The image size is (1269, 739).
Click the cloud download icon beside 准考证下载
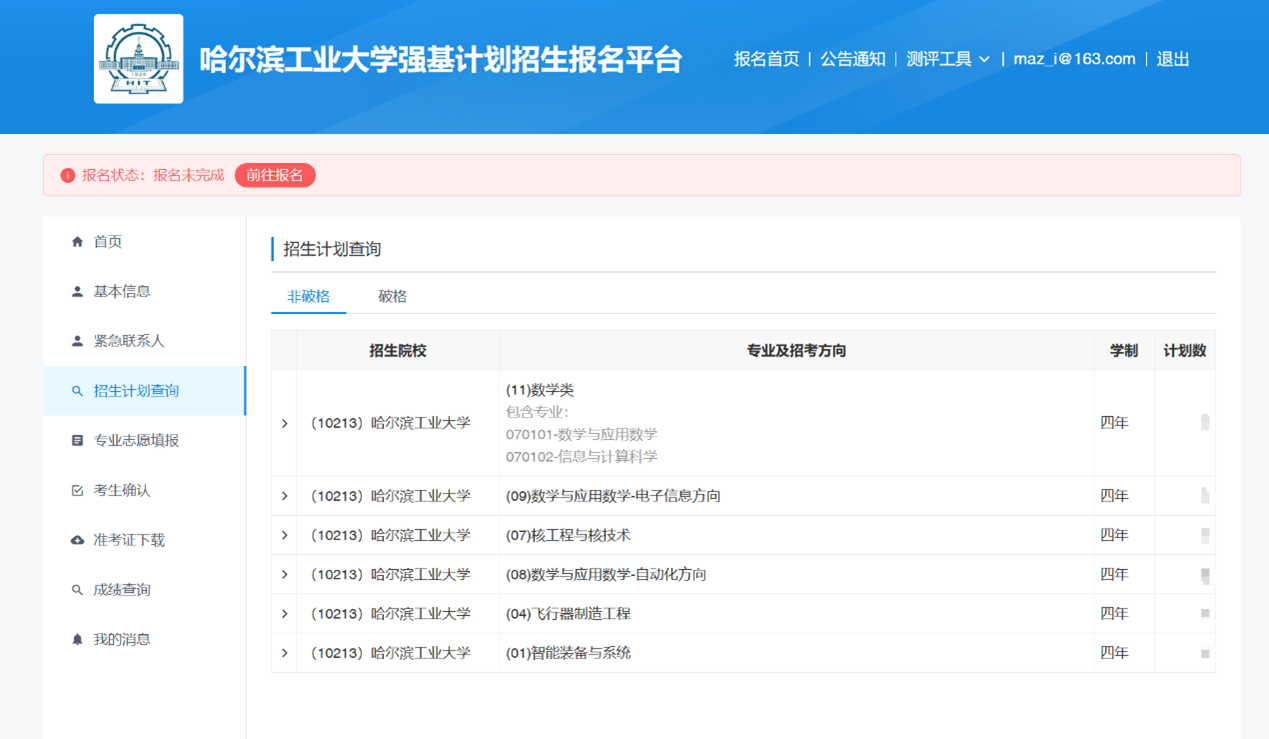[x=77, y=540]
